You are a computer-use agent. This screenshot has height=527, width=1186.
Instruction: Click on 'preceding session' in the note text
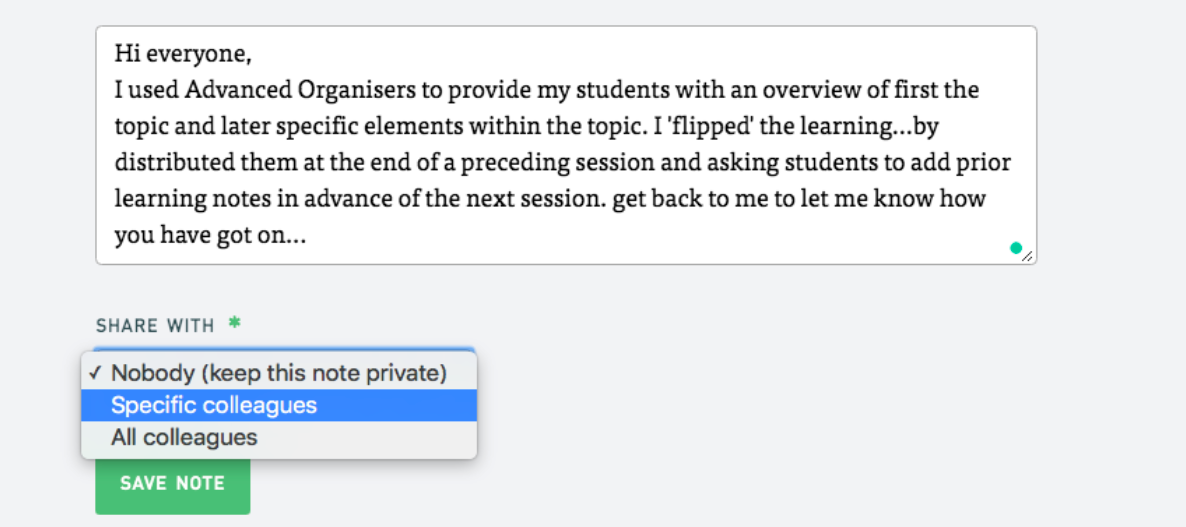click(566, 162)
